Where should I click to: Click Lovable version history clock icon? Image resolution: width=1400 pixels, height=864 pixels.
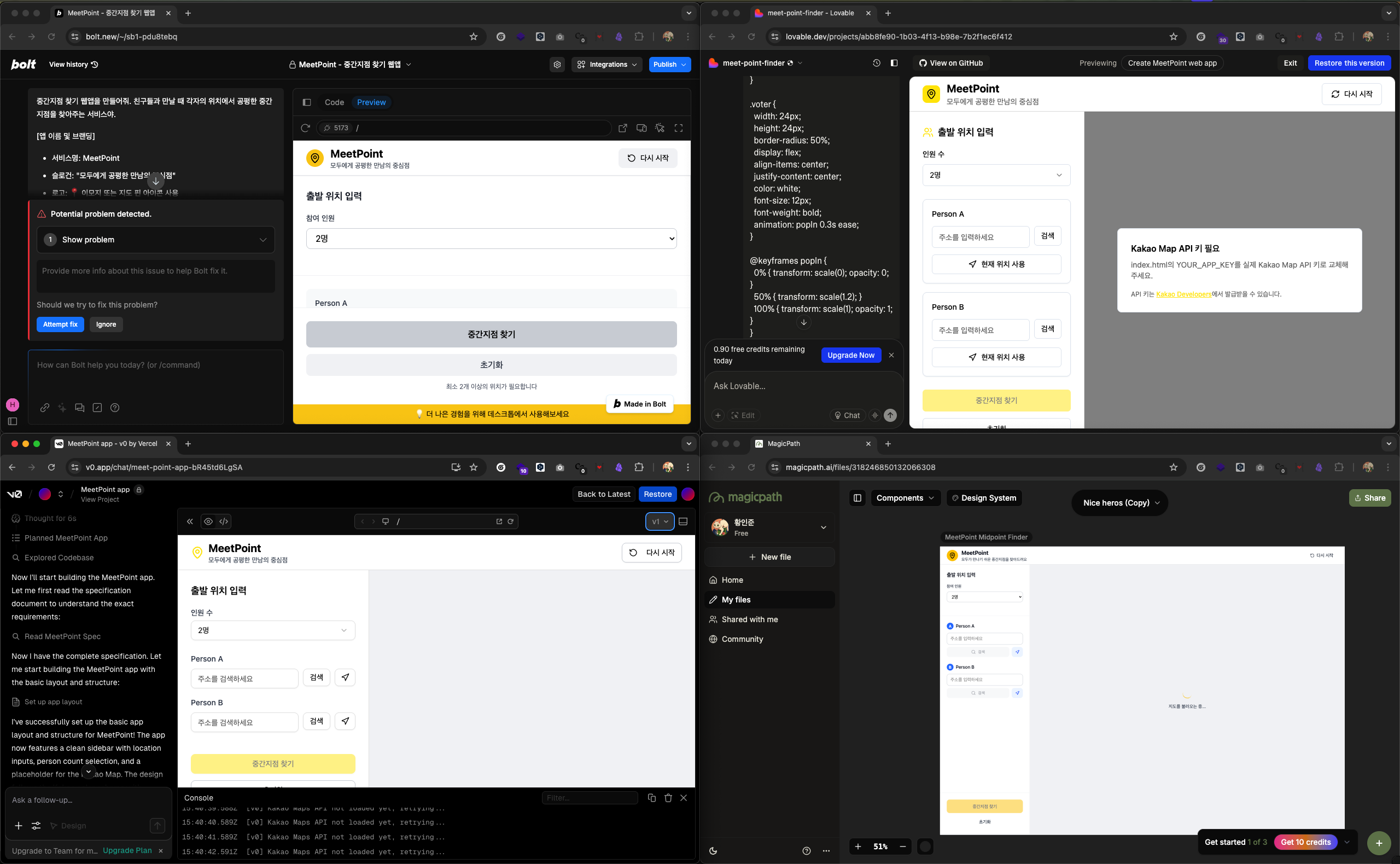[876, 63]
